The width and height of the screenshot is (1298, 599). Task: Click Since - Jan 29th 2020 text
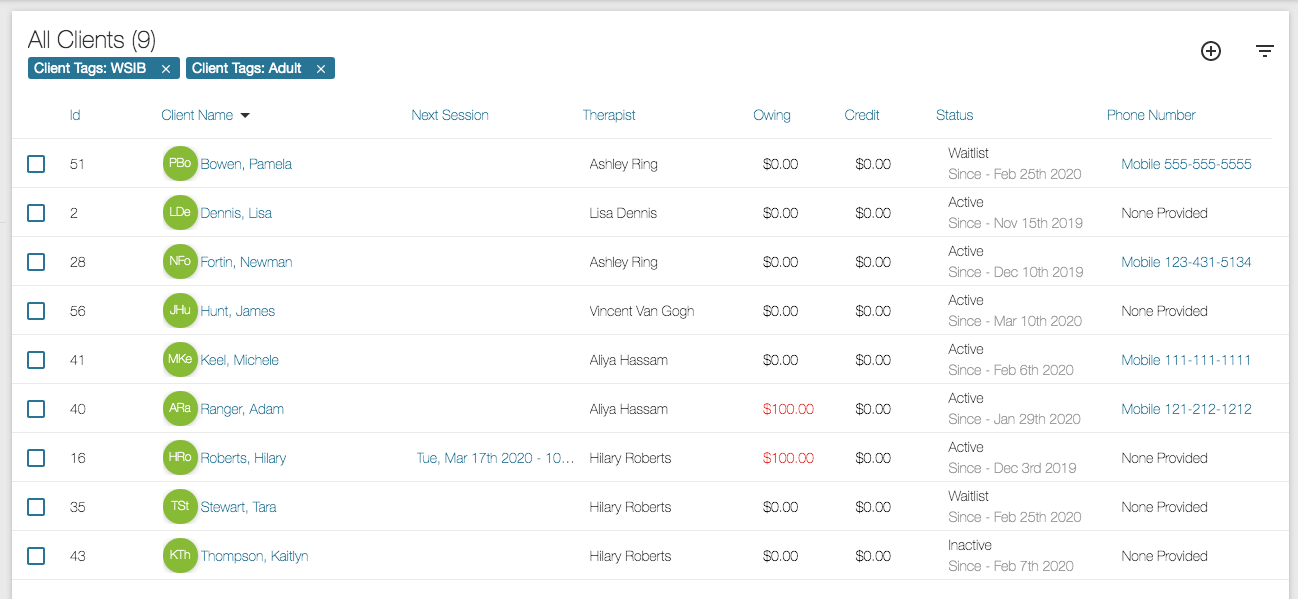coord(1014,419)
